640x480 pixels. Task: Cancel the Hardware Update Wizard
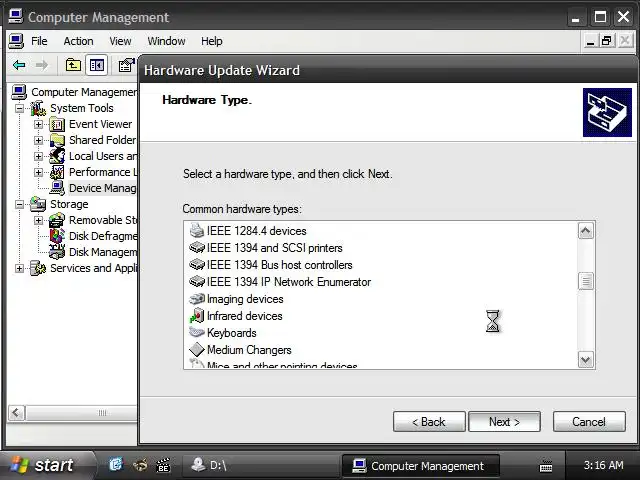pyautogui.click(x=589, y=421)
